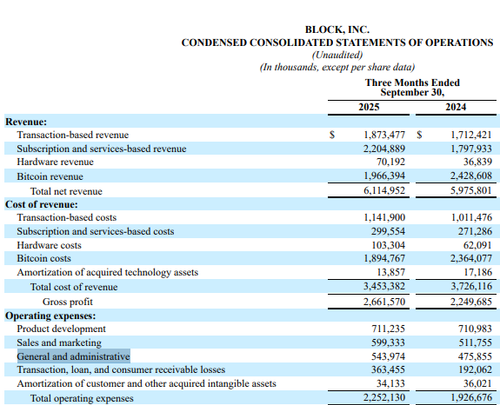The image size is (500, 405).
Task: Select the value "711,235"
Action: (x=388, y=329)
